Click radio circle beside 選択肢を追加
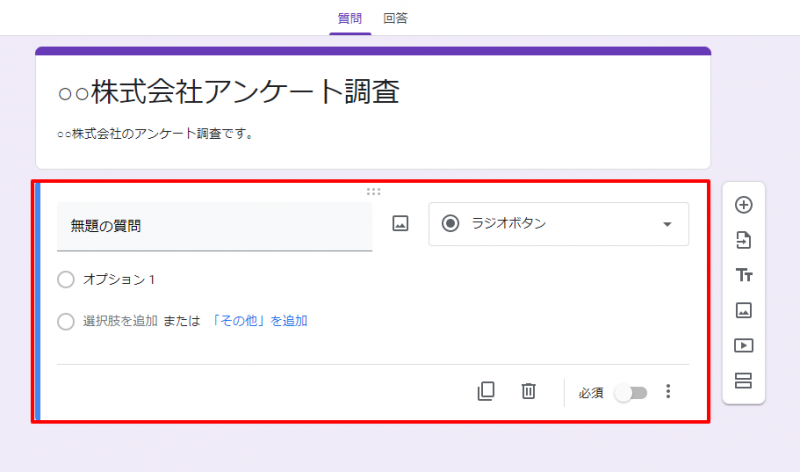This screenshot has height=472, width=800. [66, 322]
